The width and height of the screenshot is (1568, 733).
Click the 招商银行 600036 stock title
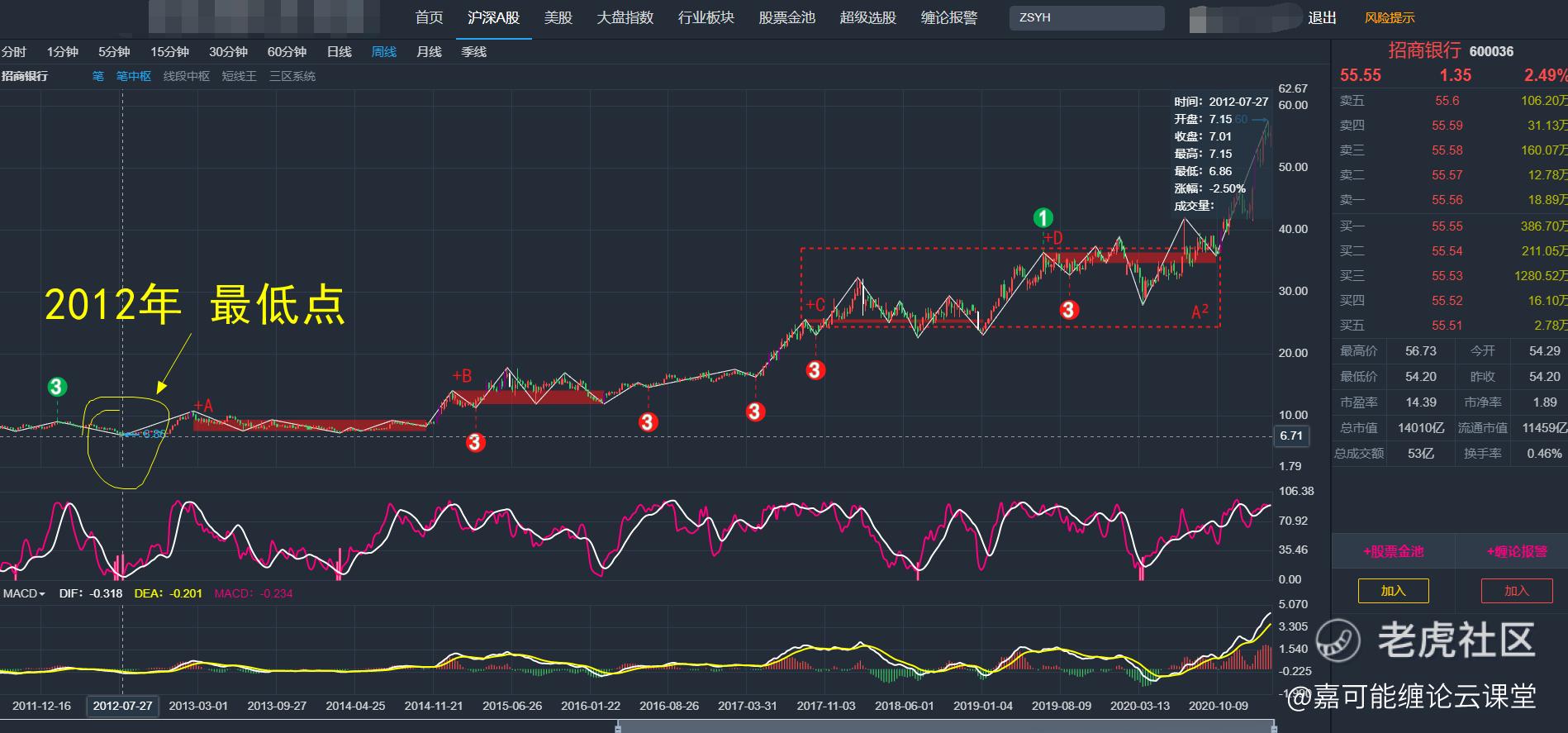tap(1451, 50)
